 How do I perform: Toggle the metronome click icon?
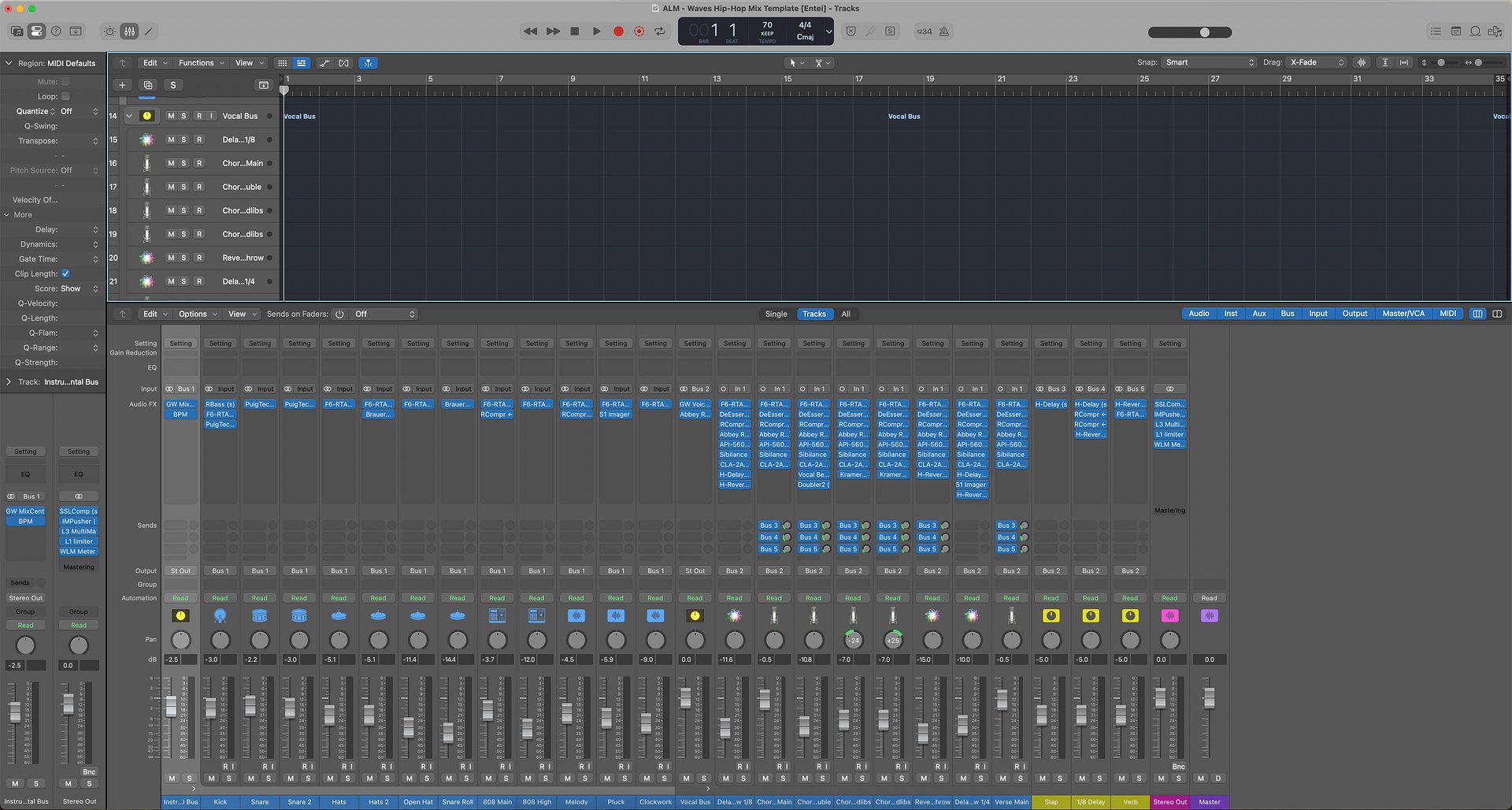[x=943, y=32]
